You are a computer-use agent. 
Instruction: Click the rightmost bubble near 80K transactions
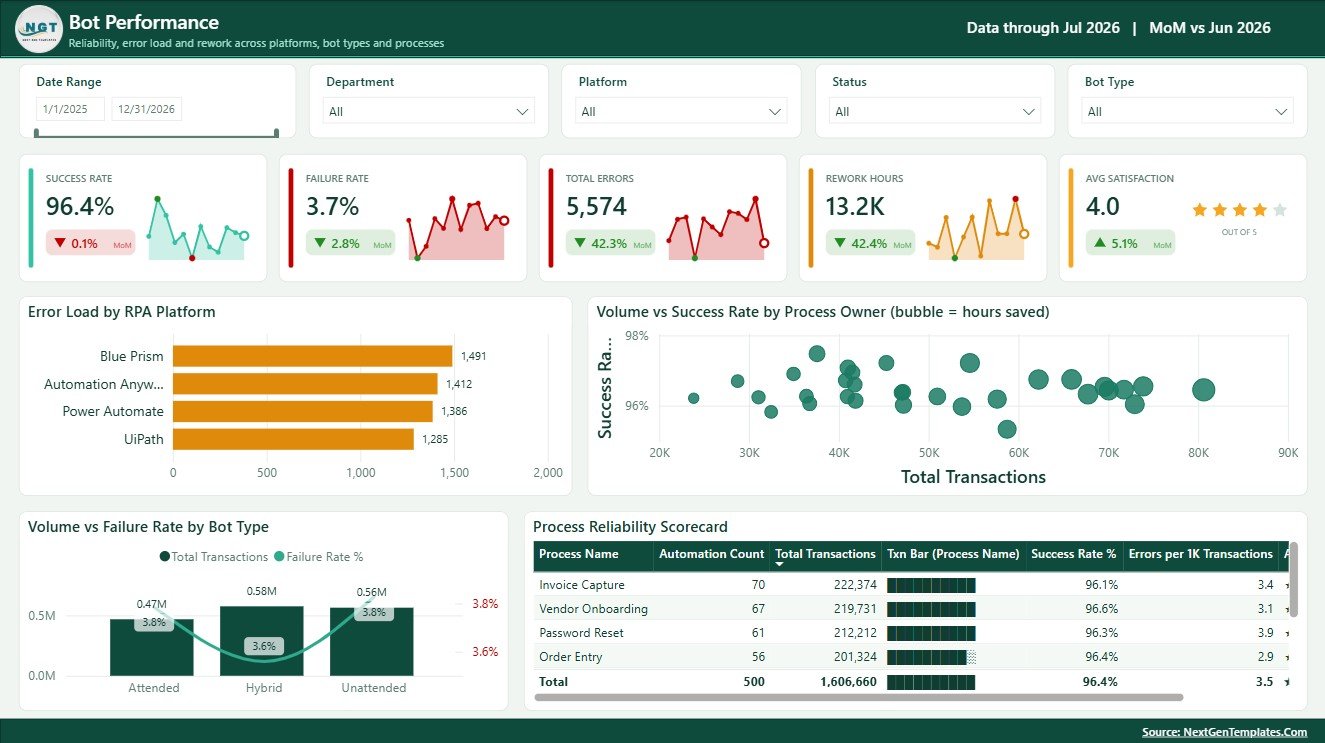tap(1203, 390)
